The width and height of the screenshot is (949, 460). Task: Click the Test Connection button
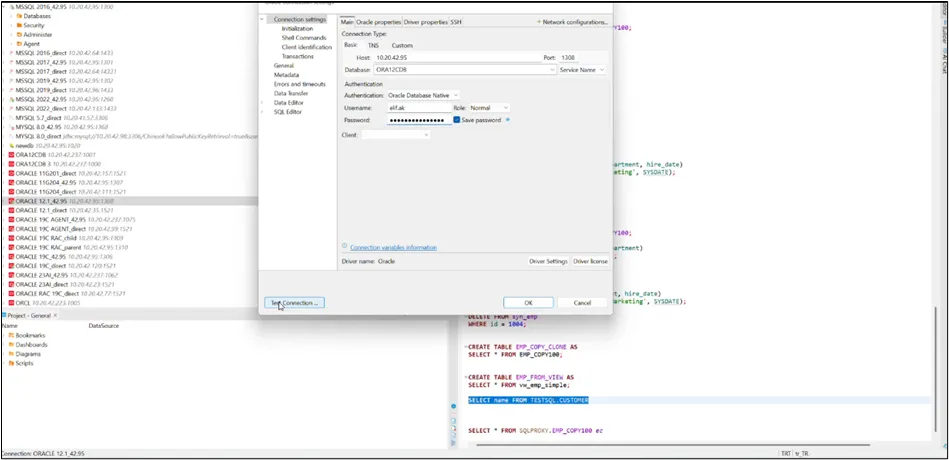(295, 303)
